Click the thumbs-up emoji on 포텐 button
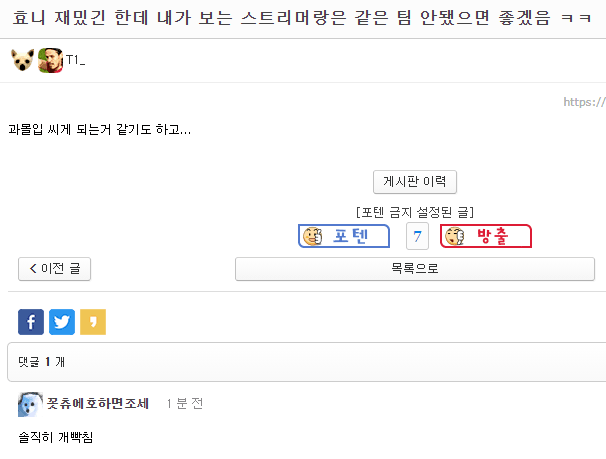Screen dimensions: 606x459 [313, 236]
